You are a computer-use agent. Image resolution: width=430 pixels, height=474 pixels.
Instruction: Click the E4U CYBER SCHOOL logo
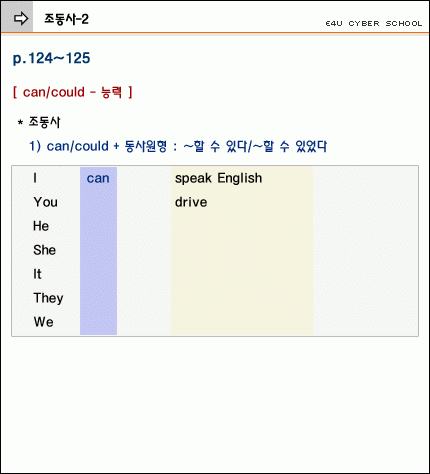click(374, 24)
